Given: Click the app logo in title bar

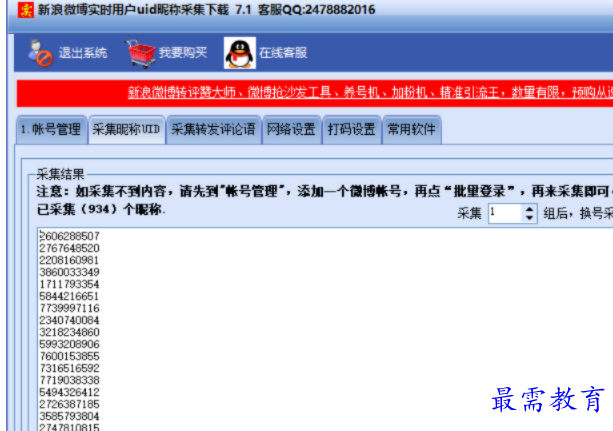Looking at the screenshot, I should pyautogui.click(x=26, y=10).
